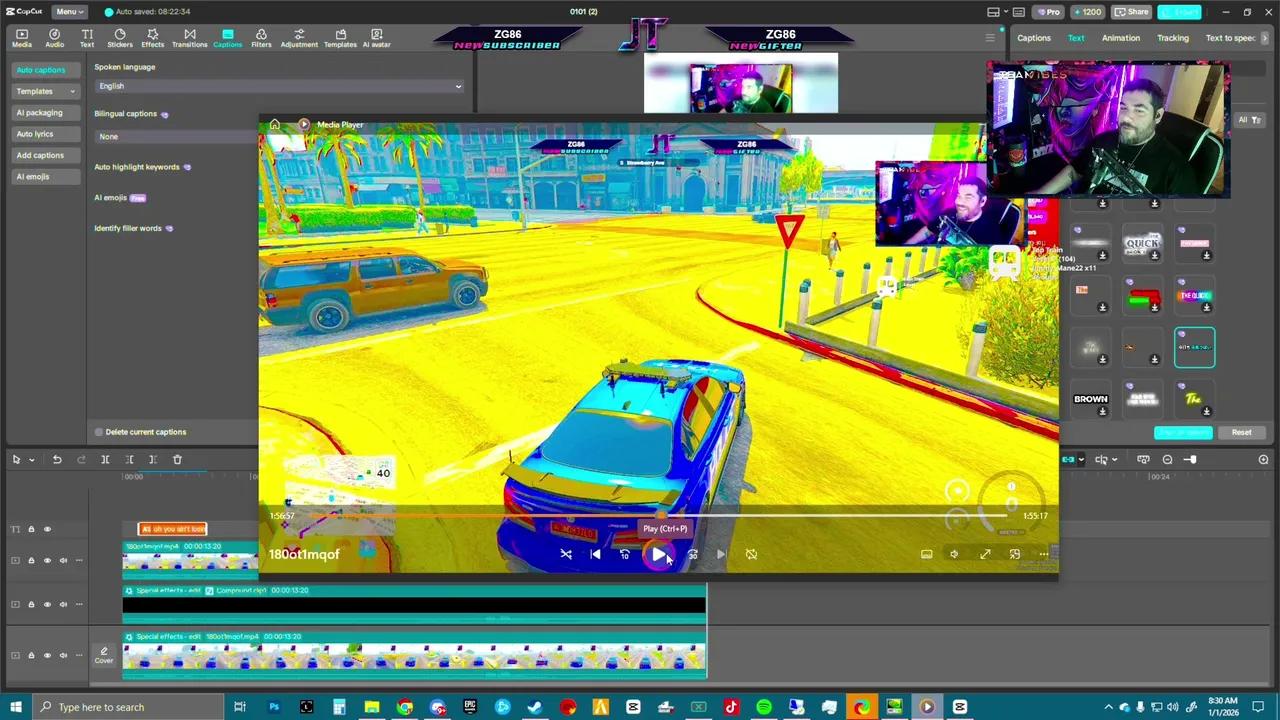The width and height of the screenshot is (1280, 720).
Task: Open the Media panel in CapCut
Action: (x=22, y=38)
